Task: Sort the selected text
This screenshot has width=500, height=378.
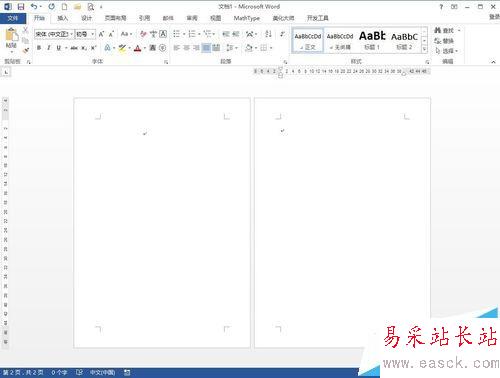Action: pos(268,34)
